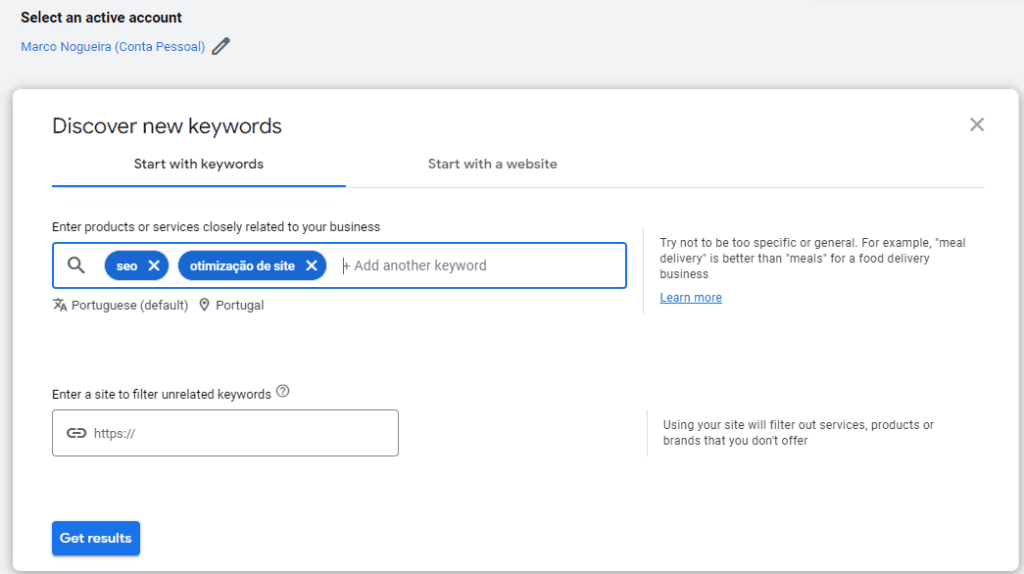The image size is (1024, 574).
Task: Switch to Start with keywords tab
Action: click(x=199, y=165)
